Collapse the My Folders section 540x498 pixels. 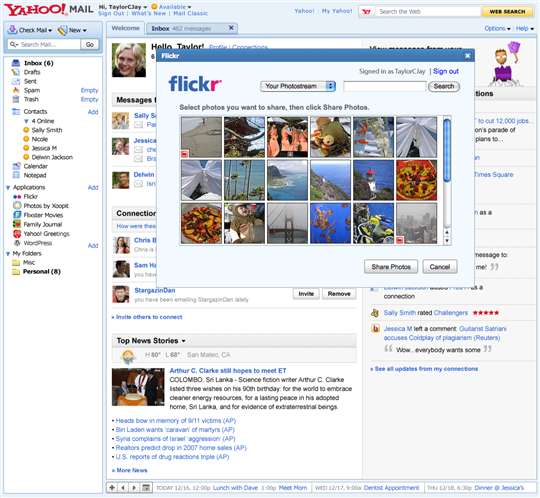point(8,253)
